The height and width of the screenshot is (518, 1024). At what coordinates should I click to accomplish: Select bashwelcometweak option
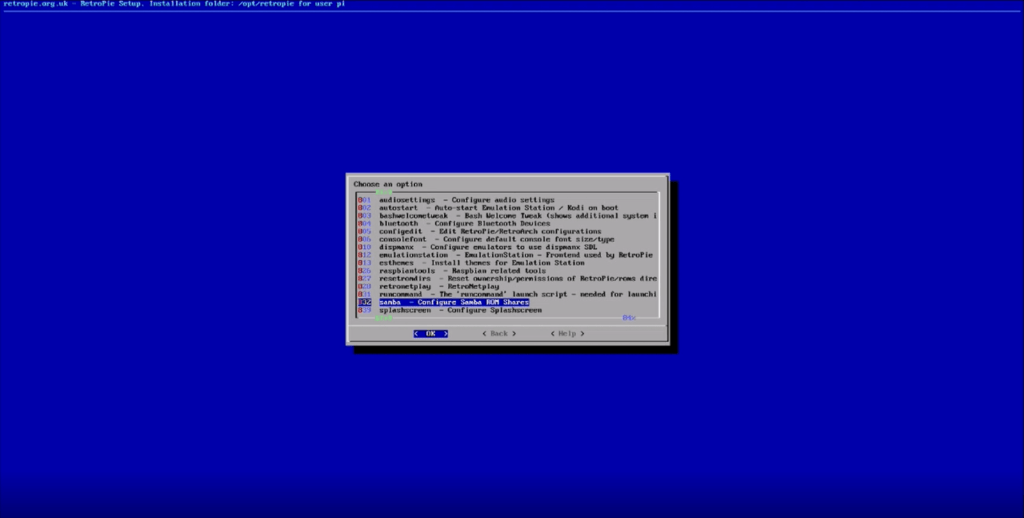click(x=507, y=216)
